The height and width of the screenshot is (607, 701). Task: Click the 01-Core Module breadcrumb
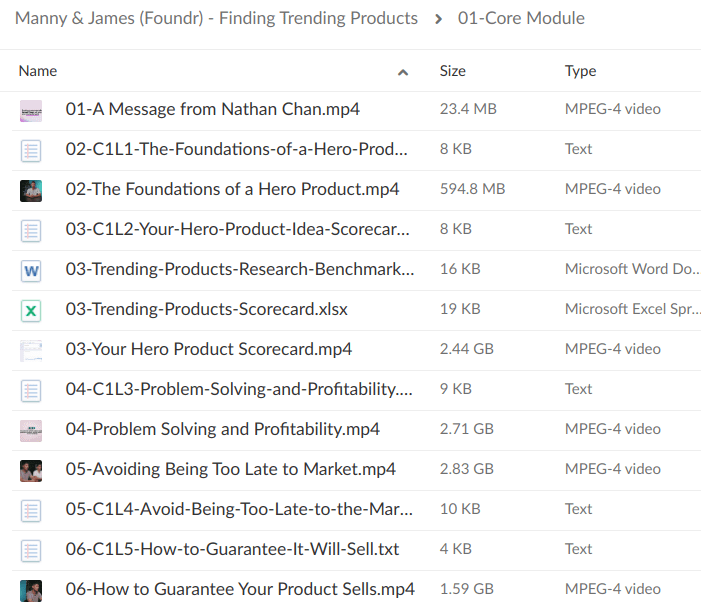tap(521, 18)
